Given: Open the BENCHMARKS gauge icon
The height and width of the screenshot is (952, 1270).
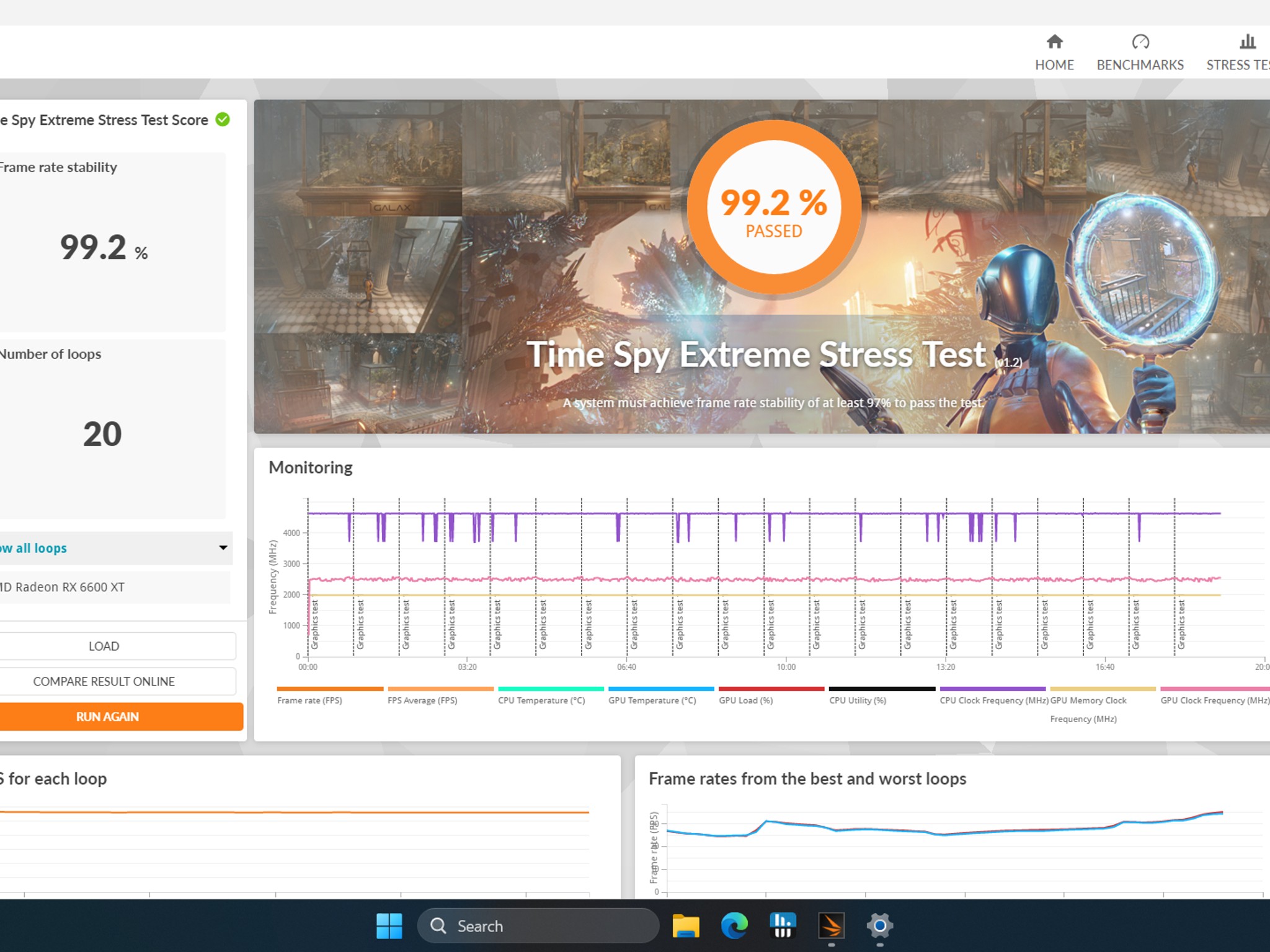Looking at the screenshot, I should 1140,42.
